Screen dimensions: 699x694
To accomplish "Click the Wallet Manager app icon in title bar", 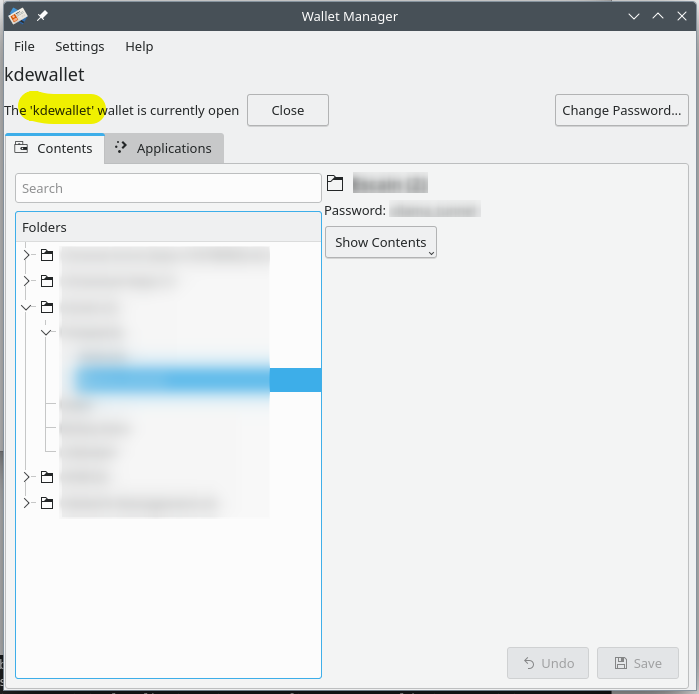I will pyautogui.click(x=17, y=16).
